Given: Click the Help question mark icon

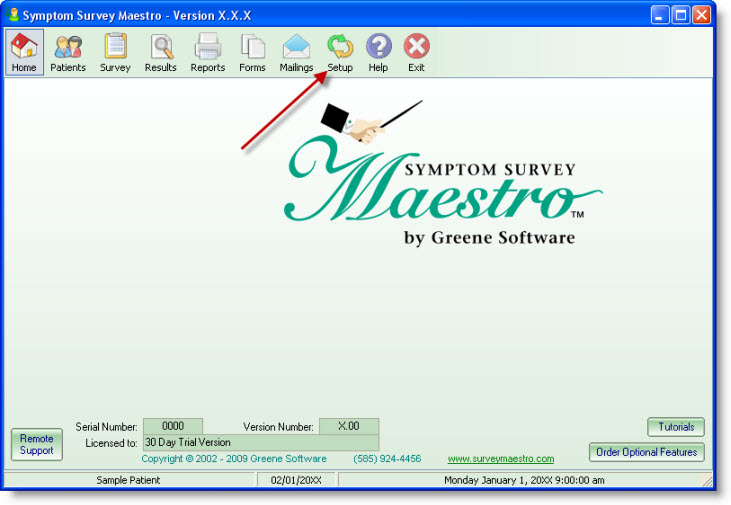Looking at the screenshot, I should [x=378, y=53].
